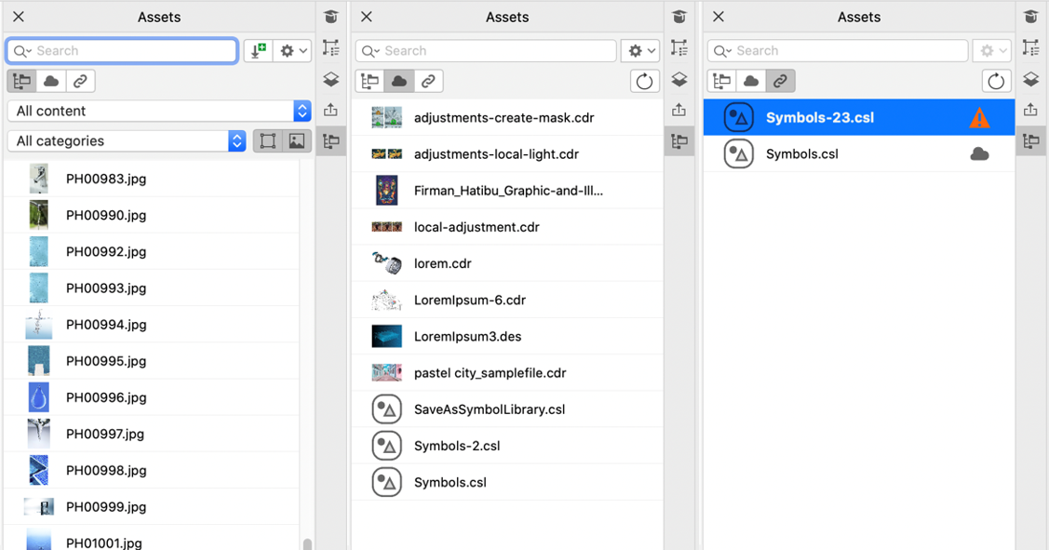This screenshot has height=550, width=1050.
Task: Refresh the list containing adjustments-create-mask.cdr
Action: click(643, 81)
